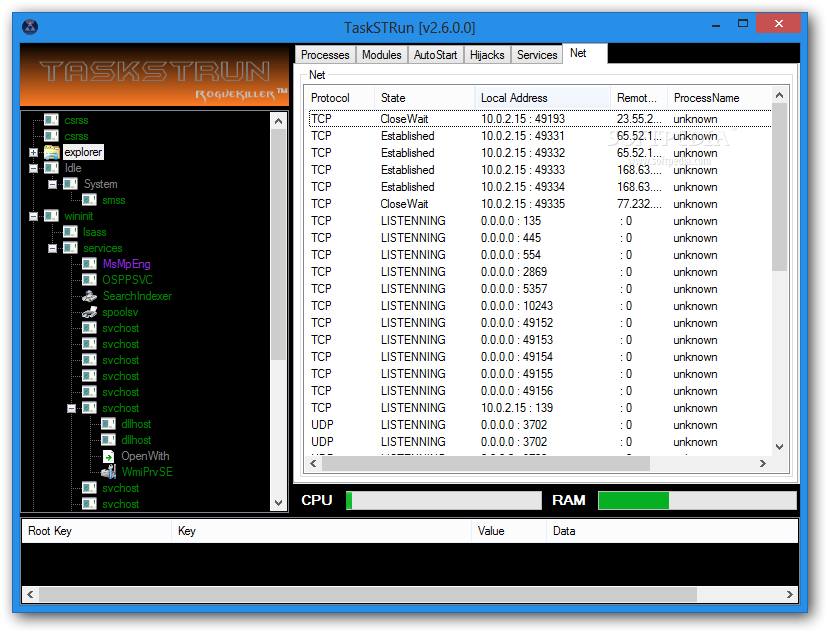Viewport: 828px width, 633px height.
Task: Sort by Protocol column header
Action: click(340, 98)
